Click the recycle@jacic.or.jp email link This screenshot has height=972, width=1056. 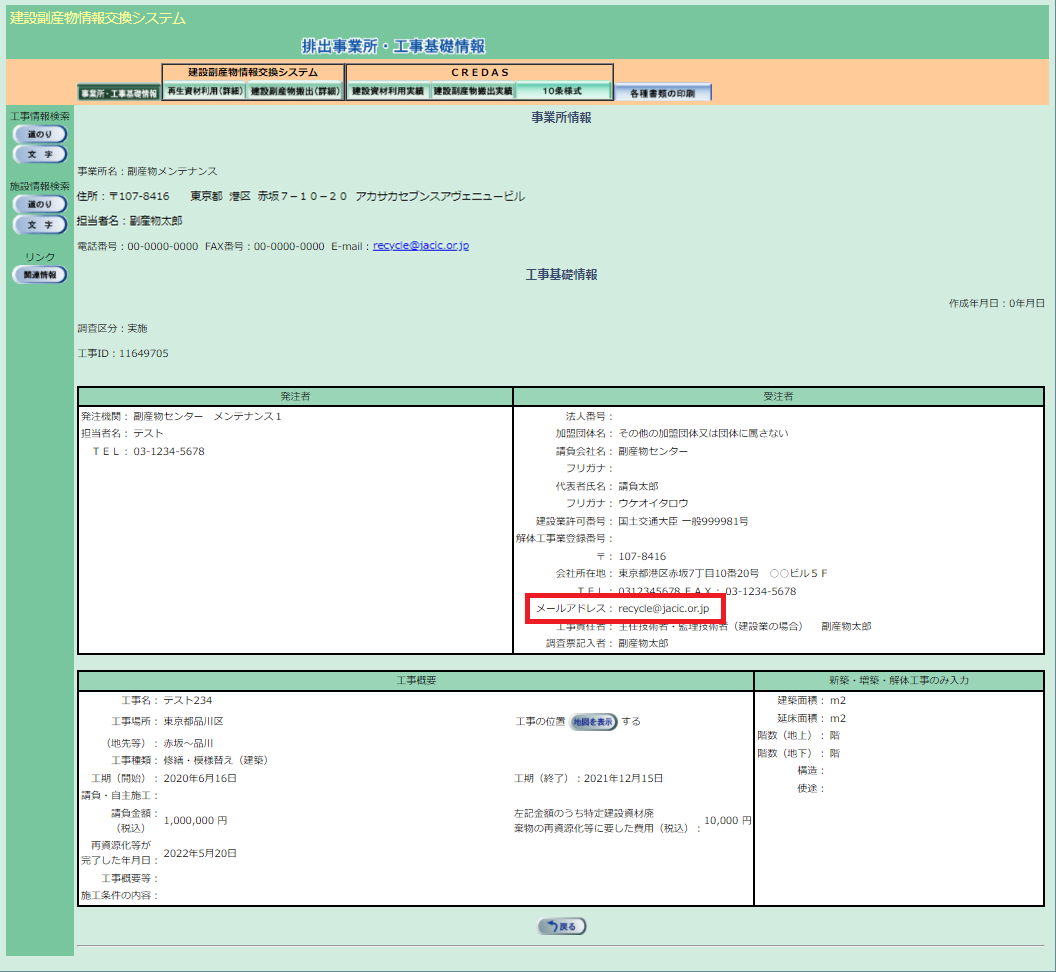[421, 245]
